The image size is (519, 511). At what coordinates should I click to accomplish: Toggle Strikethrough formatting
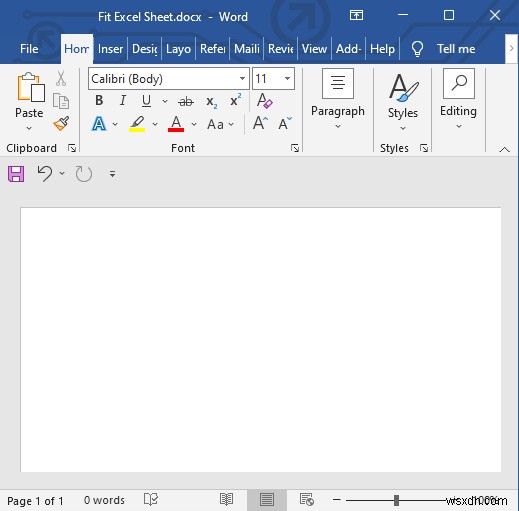pyautogui.click(x=186, y=101)
